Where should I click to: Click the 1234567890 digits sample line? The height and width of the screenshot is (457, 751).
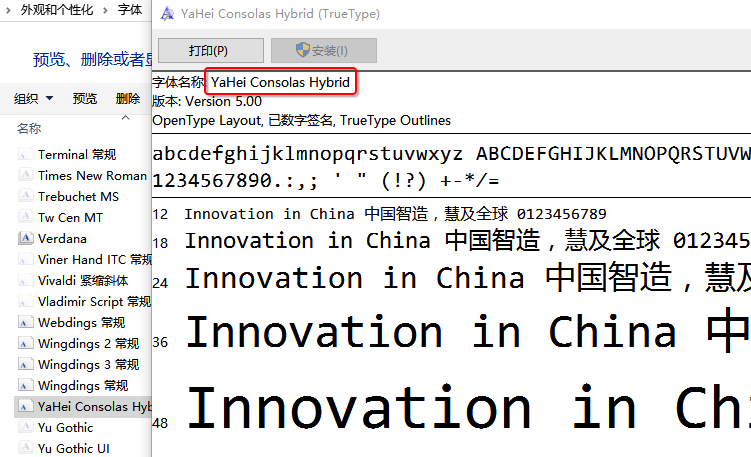click(x=326, y=181)
